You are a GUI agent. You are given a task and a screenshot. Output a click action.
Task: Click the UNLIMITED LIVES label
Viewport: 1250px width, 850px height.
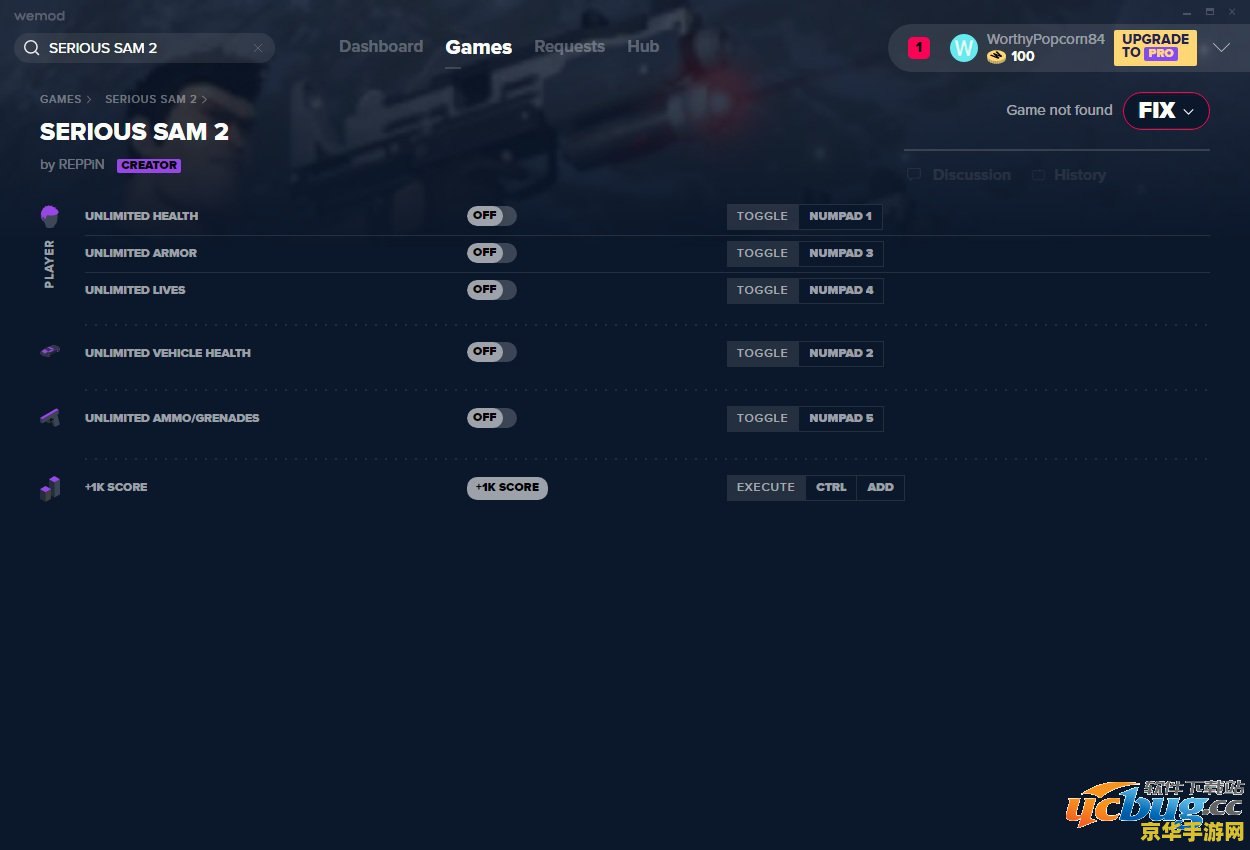click(x=135, y=290)
